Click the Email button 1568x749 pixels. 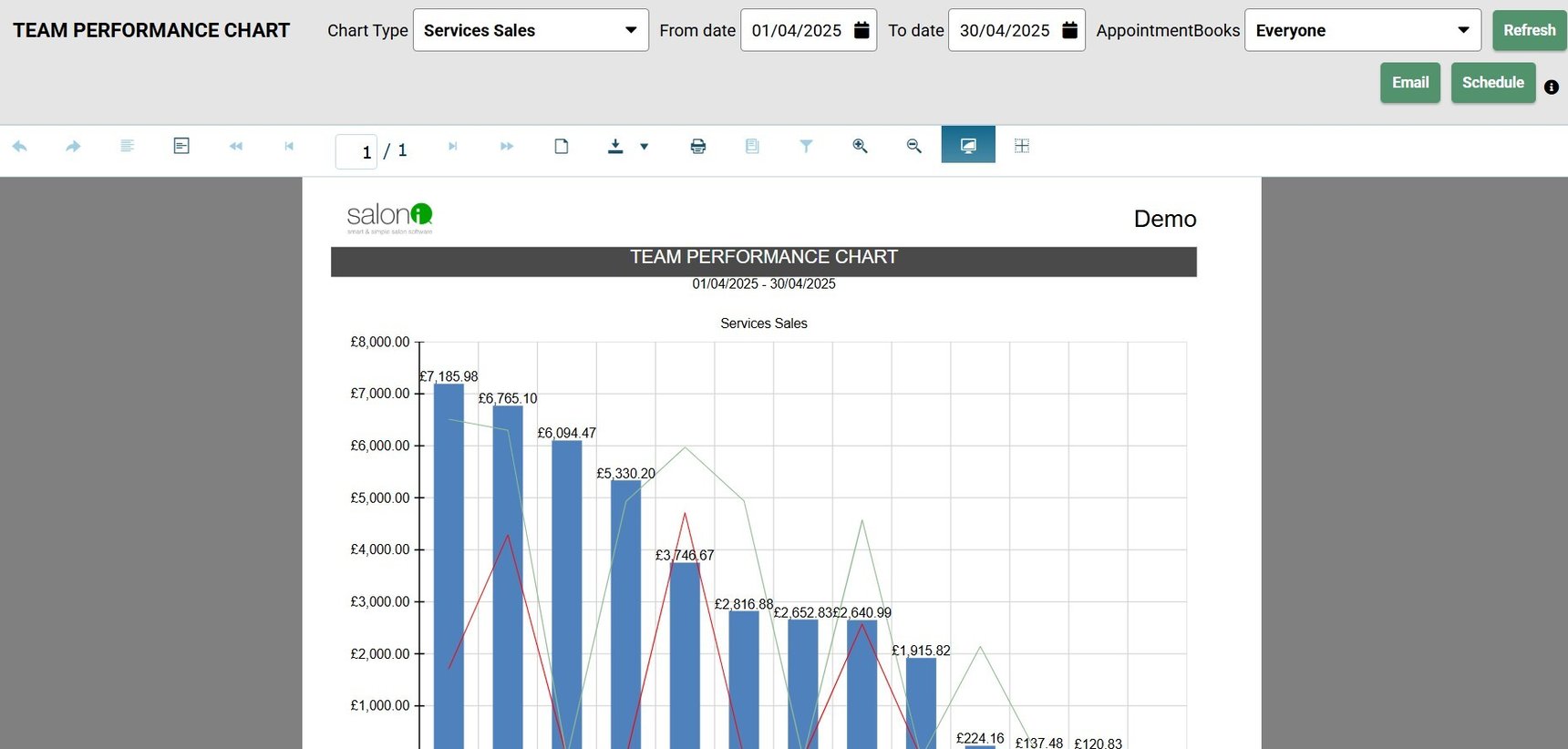pos(1410,82)
